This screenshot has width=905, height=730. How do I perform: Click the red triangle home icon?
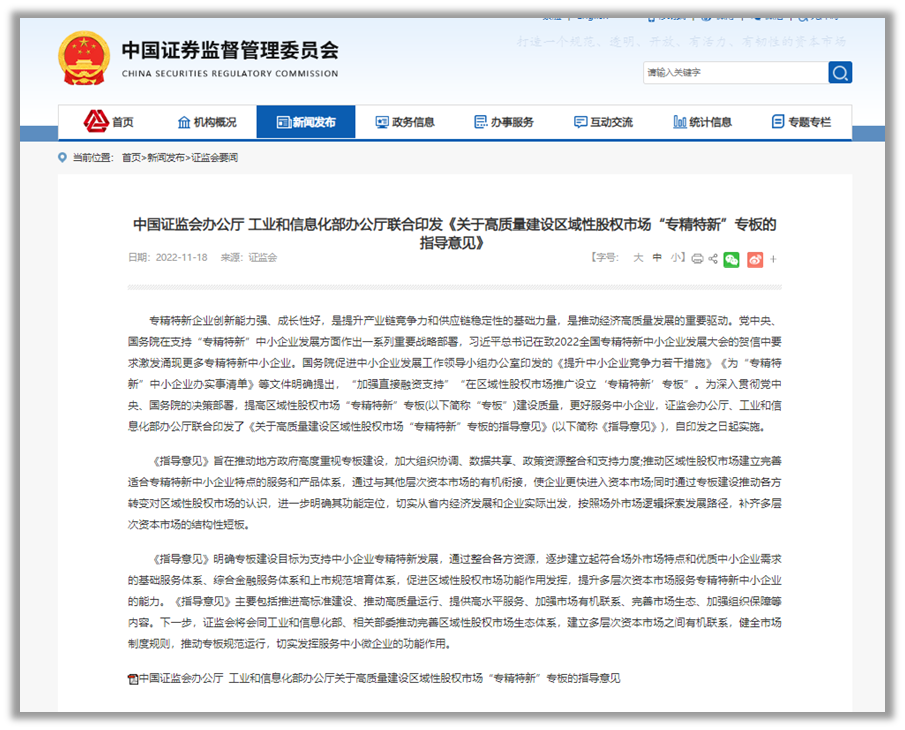coord(96,121)
